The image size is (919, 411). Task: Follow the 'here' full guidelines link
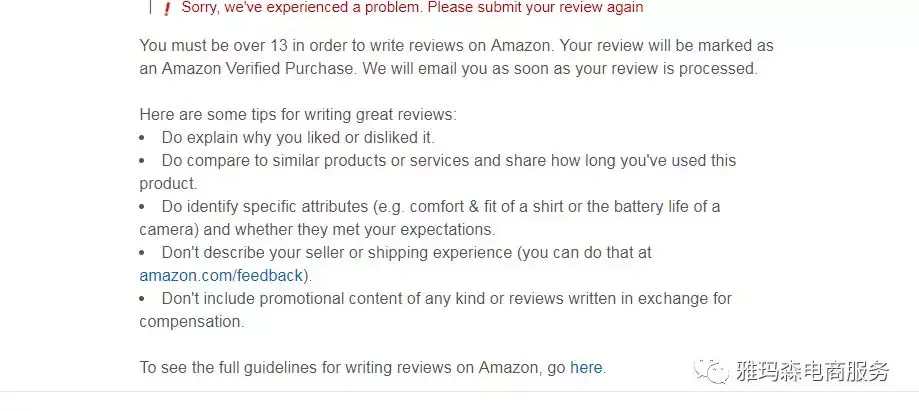[x=586, y=368]
